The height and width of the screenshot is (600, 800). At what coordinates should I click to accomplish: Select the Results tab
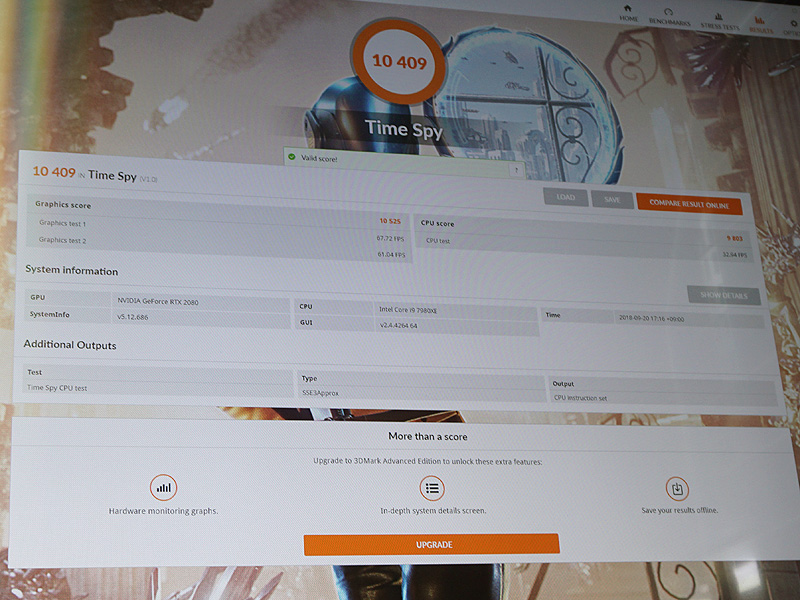[x=760, y=25]
